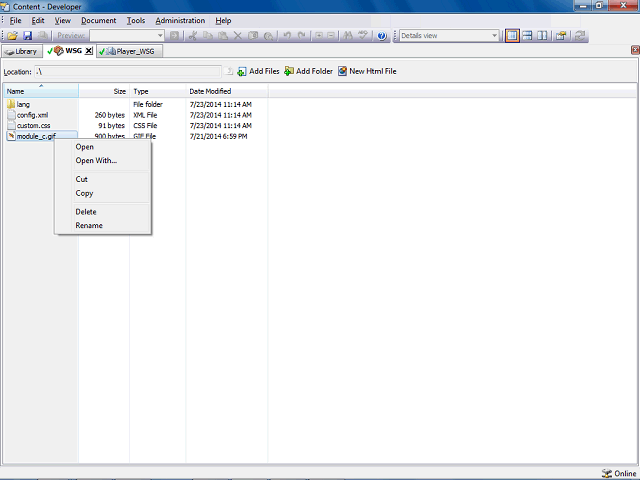
Task: Click the Properties toolbar icon
Action: pyautogui.click(x=561, y=36)
